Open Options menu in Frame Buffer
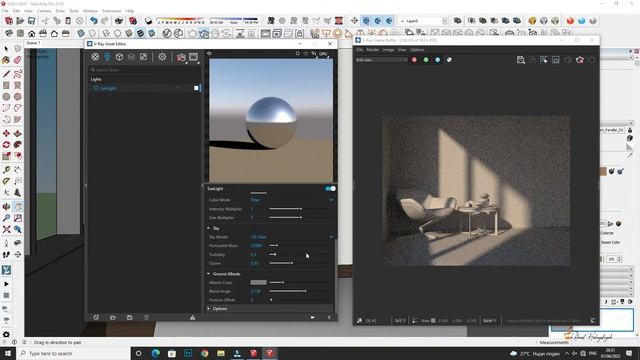The width and height of the screenshot is (640, 360). coord(418,50)
